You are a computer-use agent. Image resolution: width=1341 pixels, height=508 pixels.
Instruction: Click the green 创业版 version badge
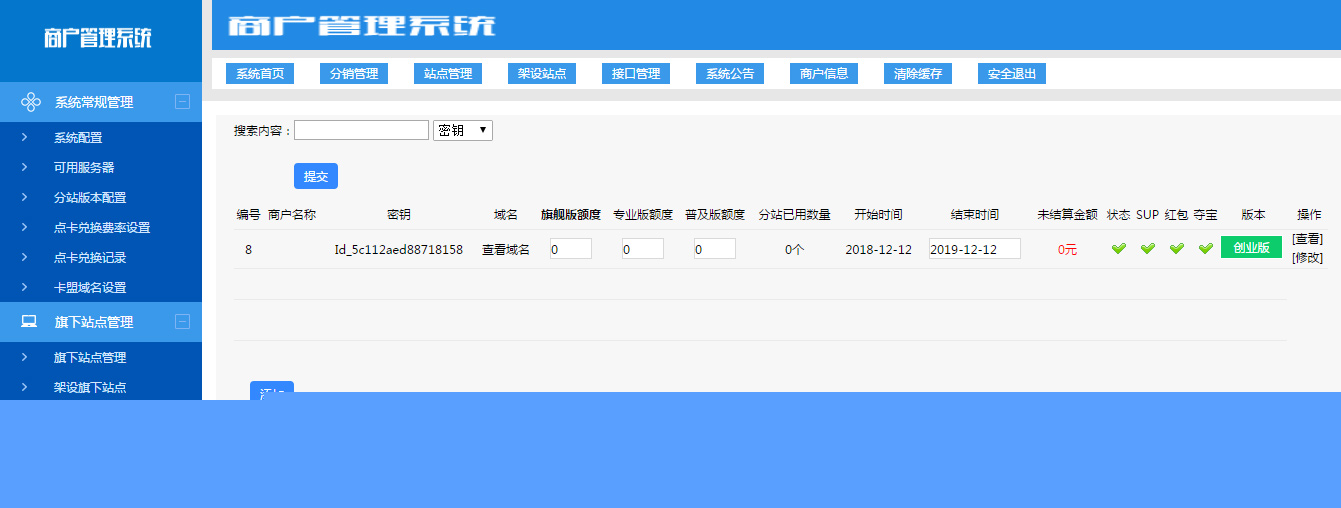(1250, 248)
